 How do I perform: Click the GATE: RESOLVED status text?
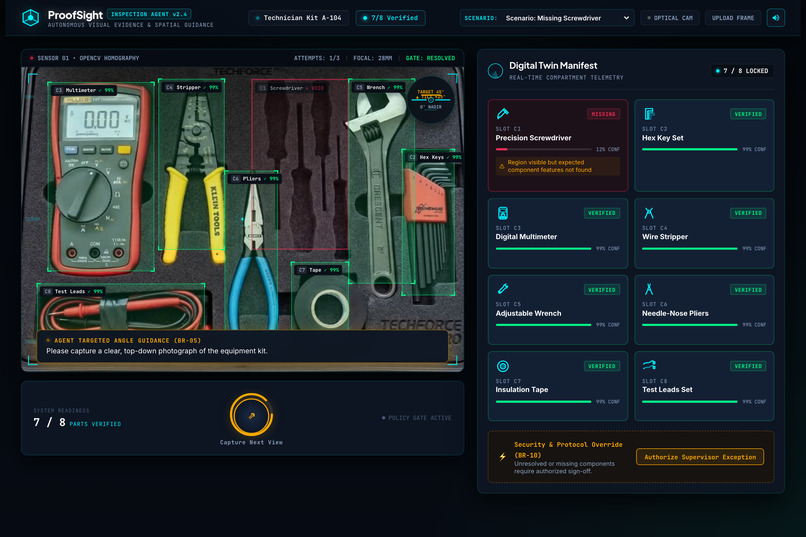430,58
